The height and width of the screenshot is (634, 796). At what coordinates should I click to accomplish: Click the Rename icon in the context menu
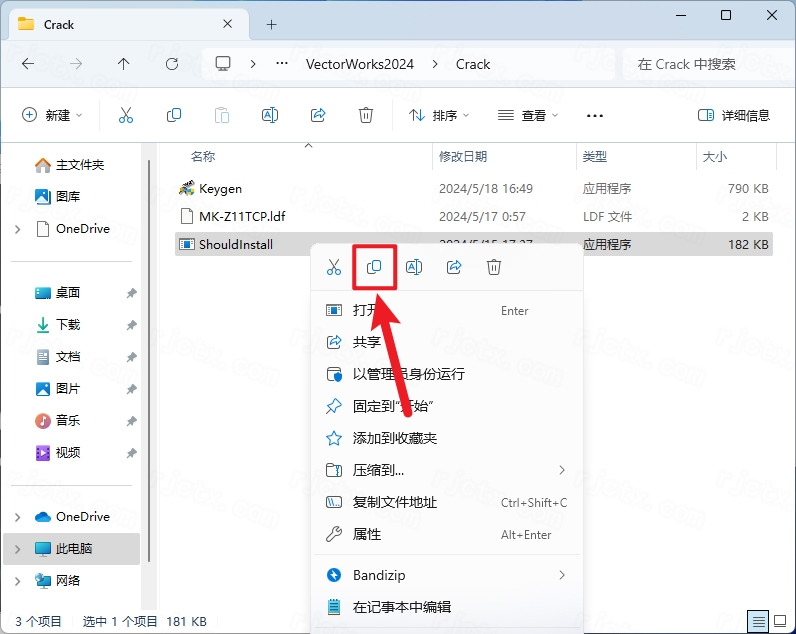pyautogui.click(x=414, y=267)
